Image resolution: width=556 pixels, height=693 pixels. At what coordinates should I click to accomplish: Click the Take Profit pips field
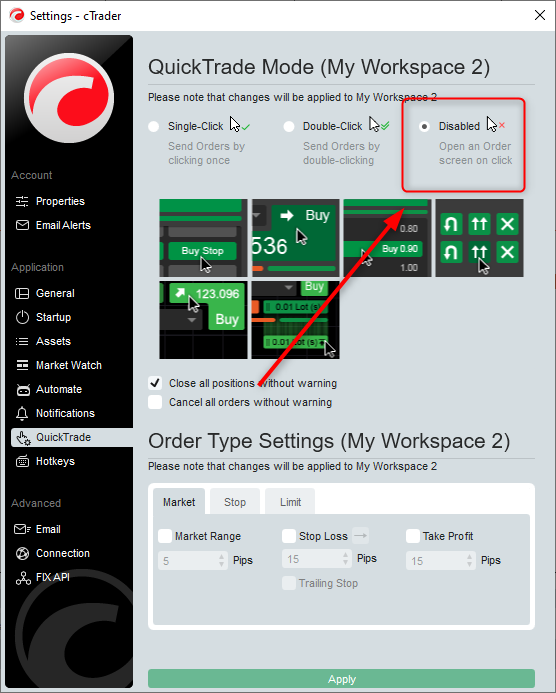[441, 560]
